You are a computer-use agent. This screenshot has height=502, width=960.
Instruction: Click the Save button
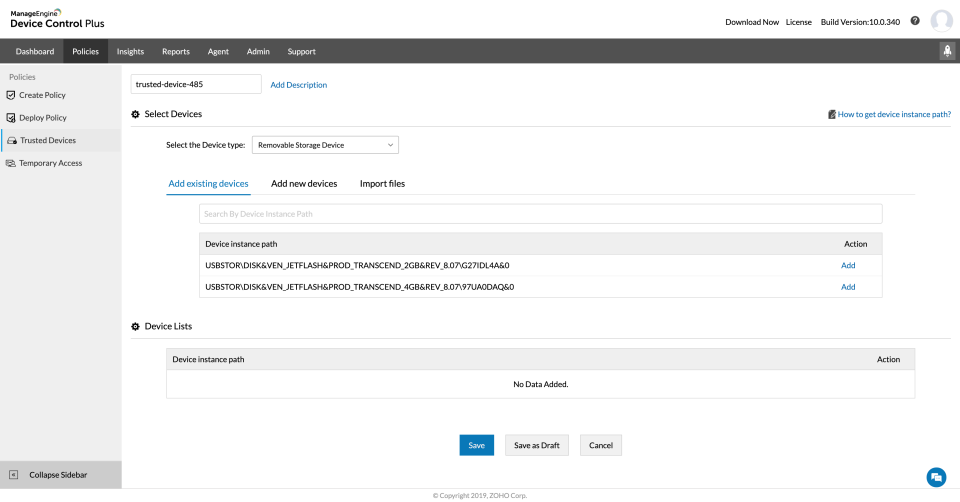pyautogui.click(x=477, y=445)
